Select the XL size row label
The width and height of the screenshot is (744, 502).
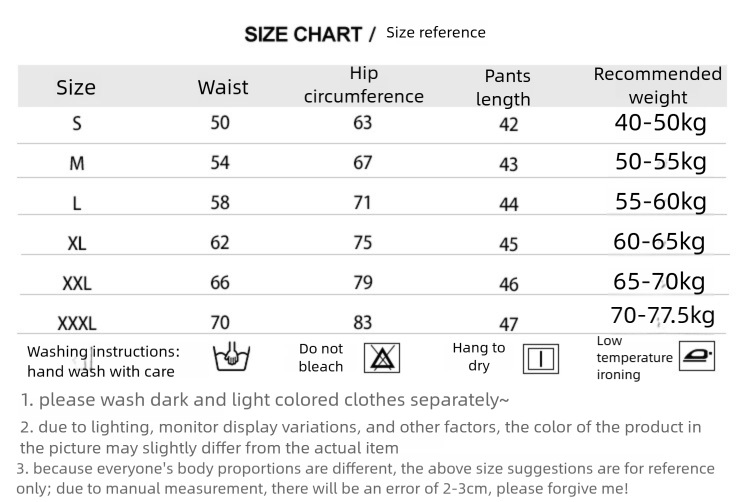click(x=77, y=243)
